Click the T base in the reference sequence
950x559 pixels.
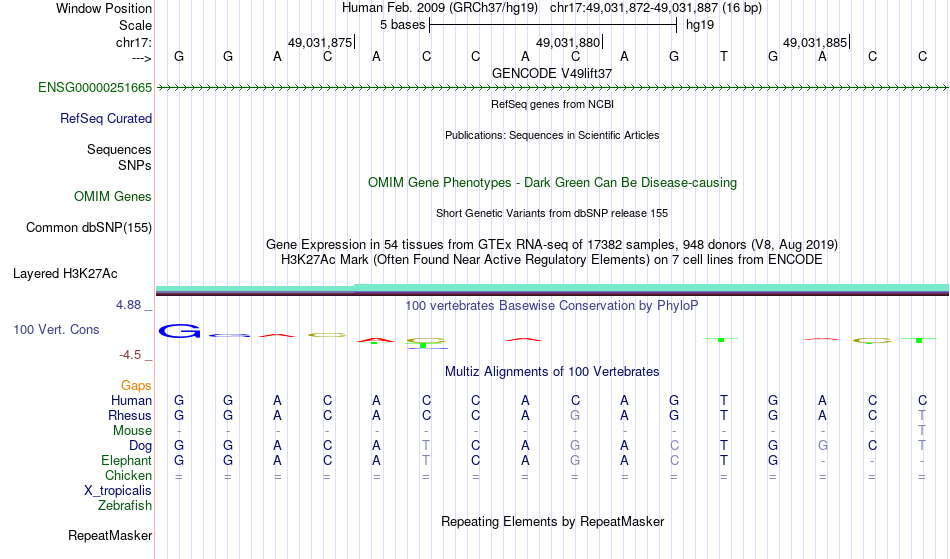(723, 56)
